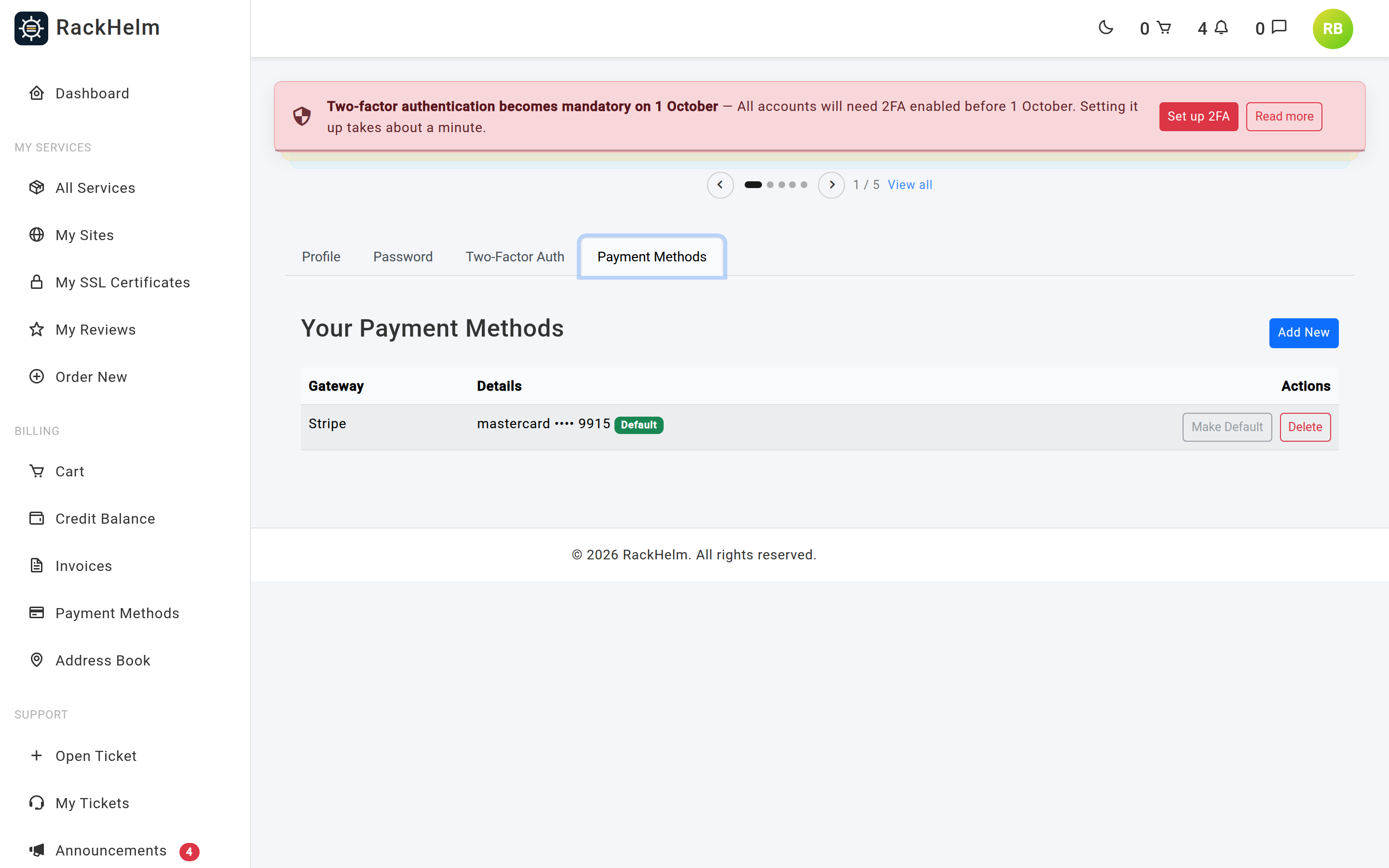
Task: Click the Order New plus-circle icon
Action: [37, 377]
